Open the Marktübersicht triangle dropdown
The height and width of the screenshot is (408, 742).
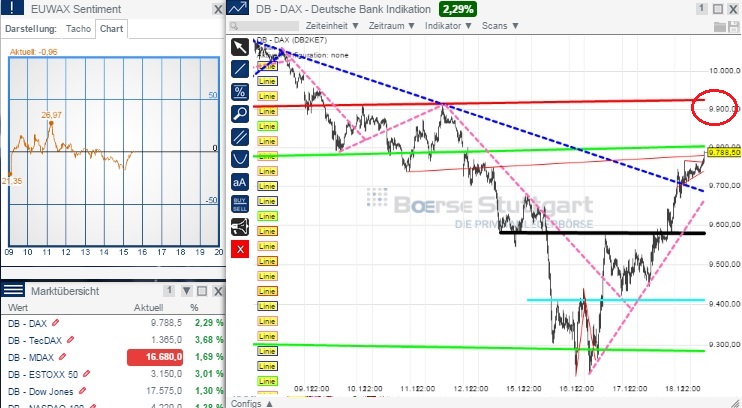coord(186,291)
